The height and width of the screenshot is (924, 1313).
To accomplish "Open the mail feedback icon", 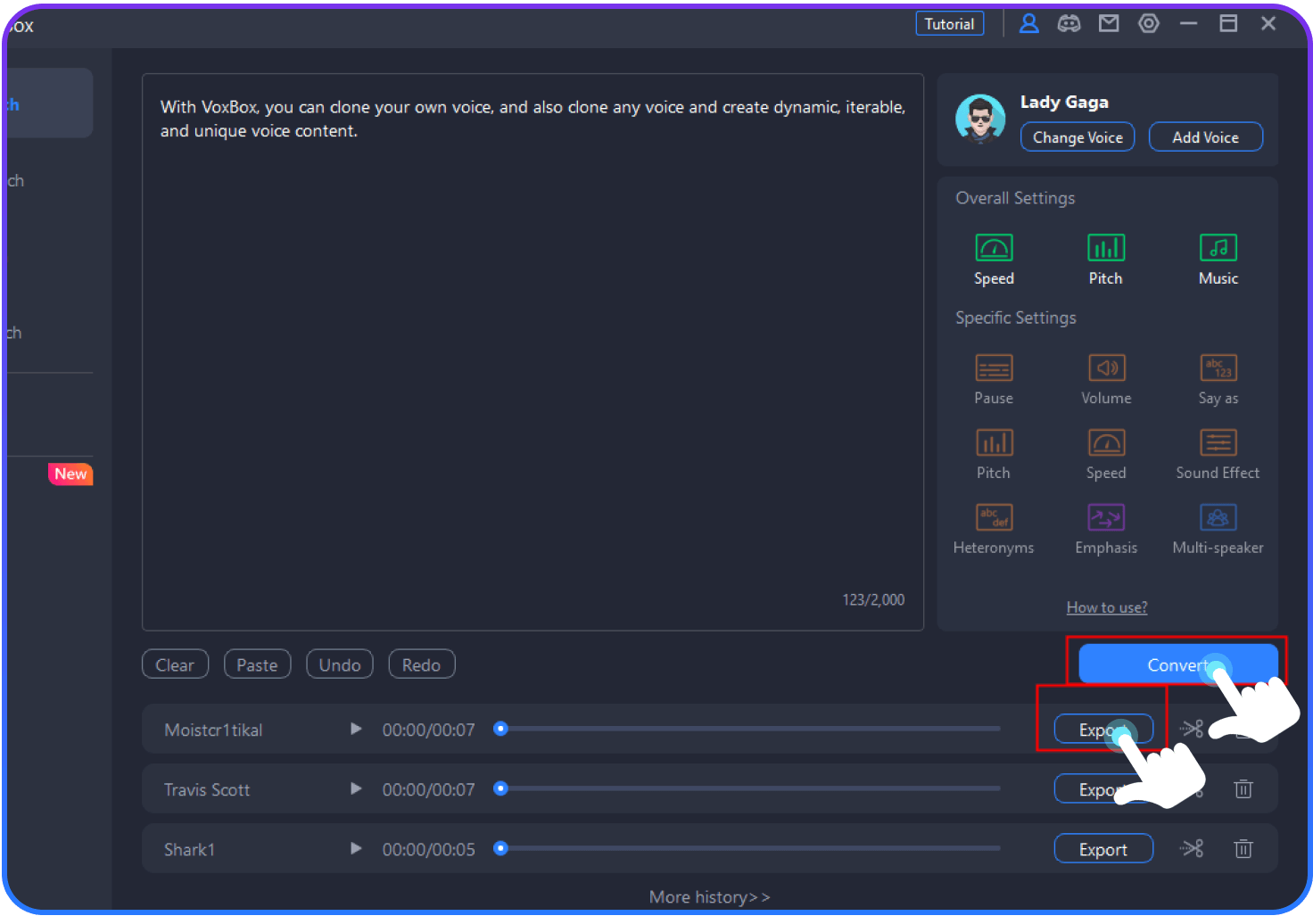I will [1109, 23].
